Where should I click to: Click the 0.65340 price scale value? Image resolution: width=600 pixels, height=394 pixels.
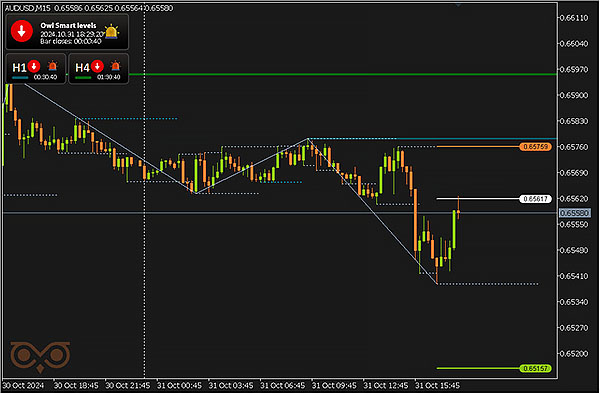(574, 302)
